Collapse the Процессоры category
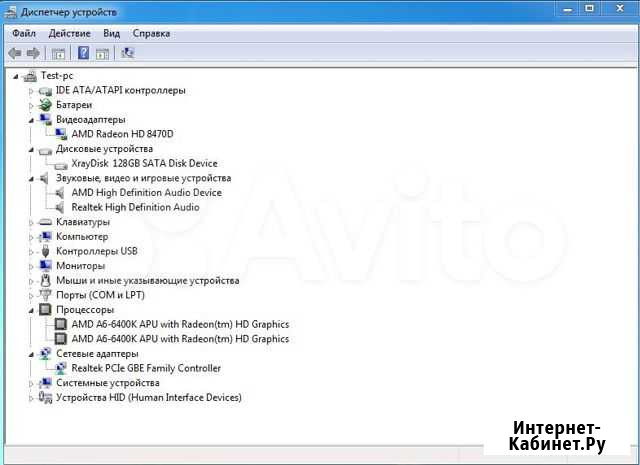640x465 pixels. [x=31, y=310]
